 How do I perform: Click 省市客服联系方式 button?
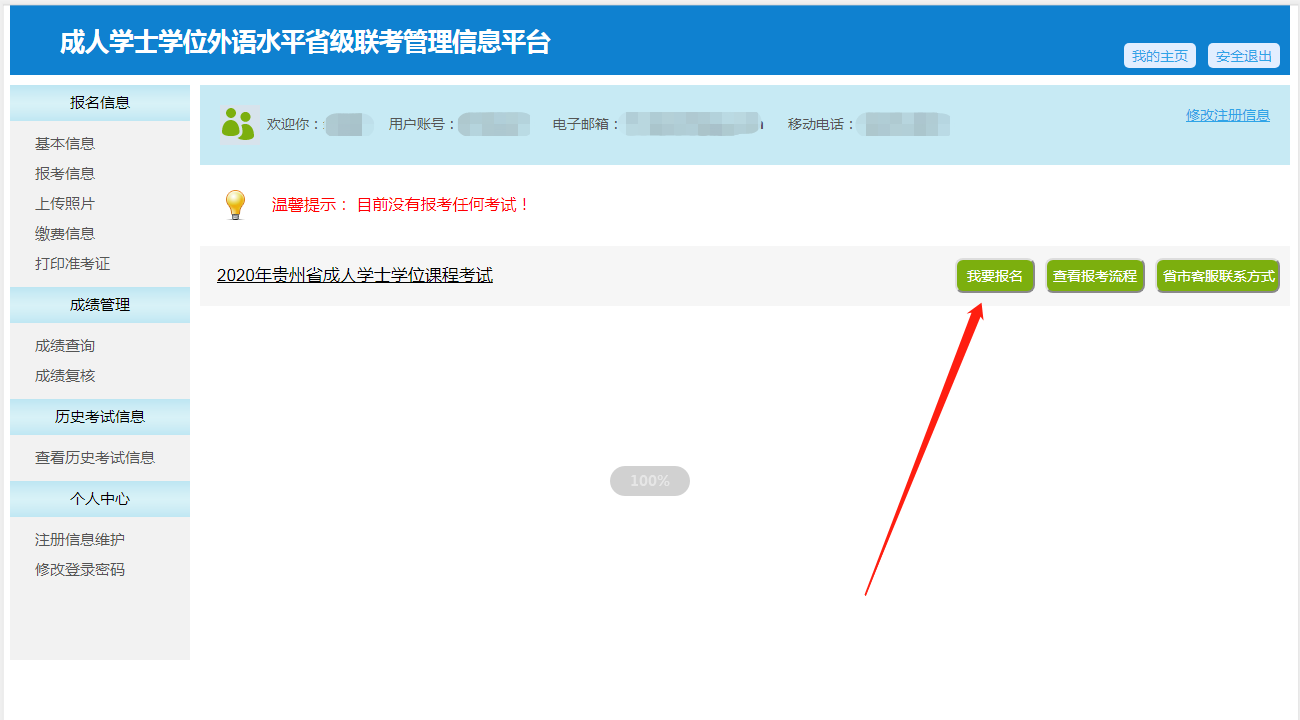click(1218, 276)
